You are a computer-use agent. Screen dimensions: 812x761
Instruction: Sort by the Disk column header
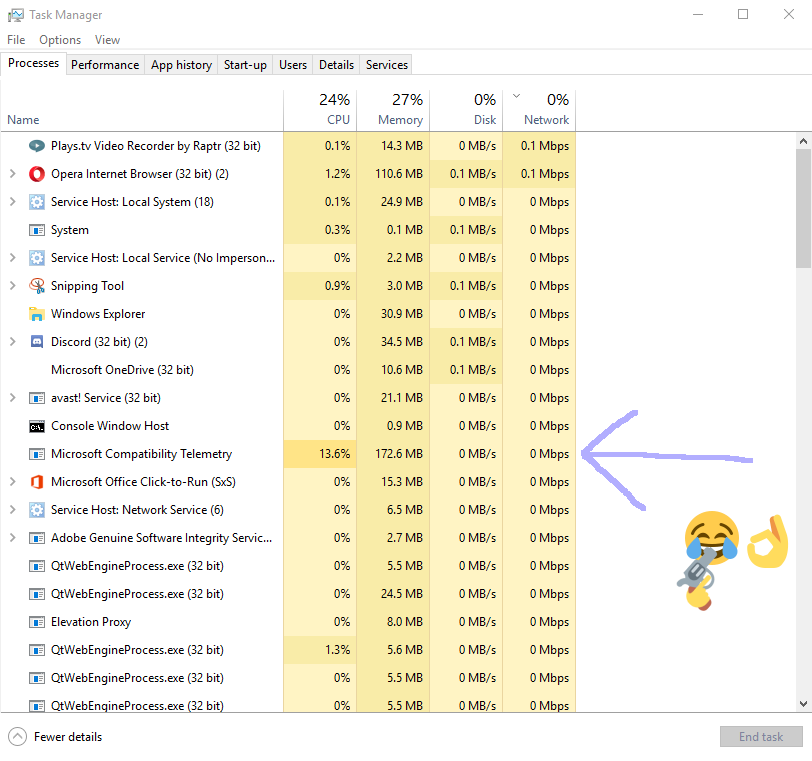click(x=466, y=110)
